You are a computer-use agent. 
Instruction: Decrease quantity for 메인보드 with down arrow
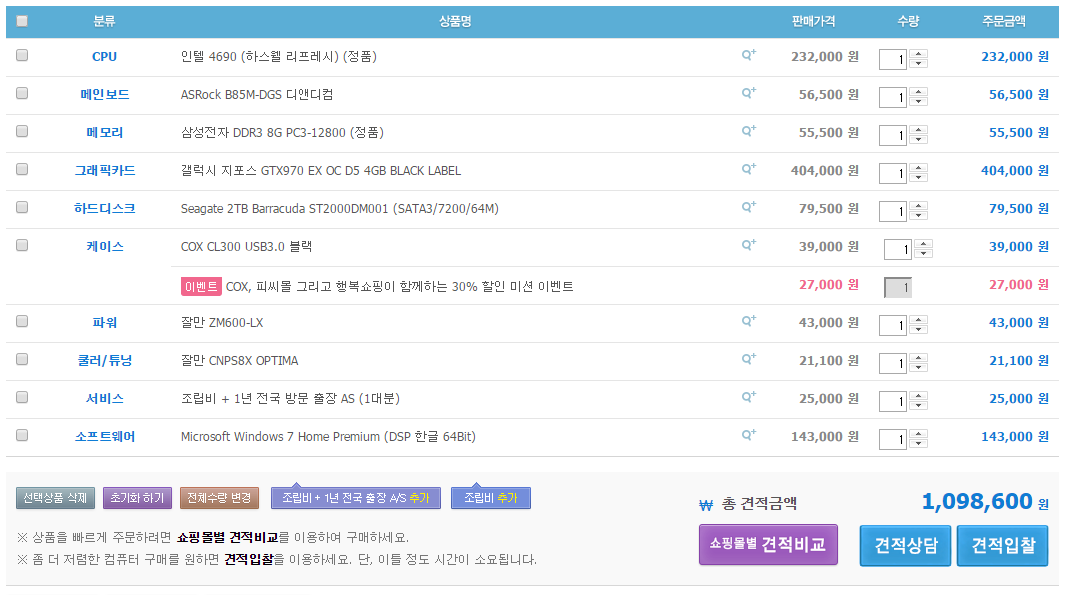coord(919,102)
